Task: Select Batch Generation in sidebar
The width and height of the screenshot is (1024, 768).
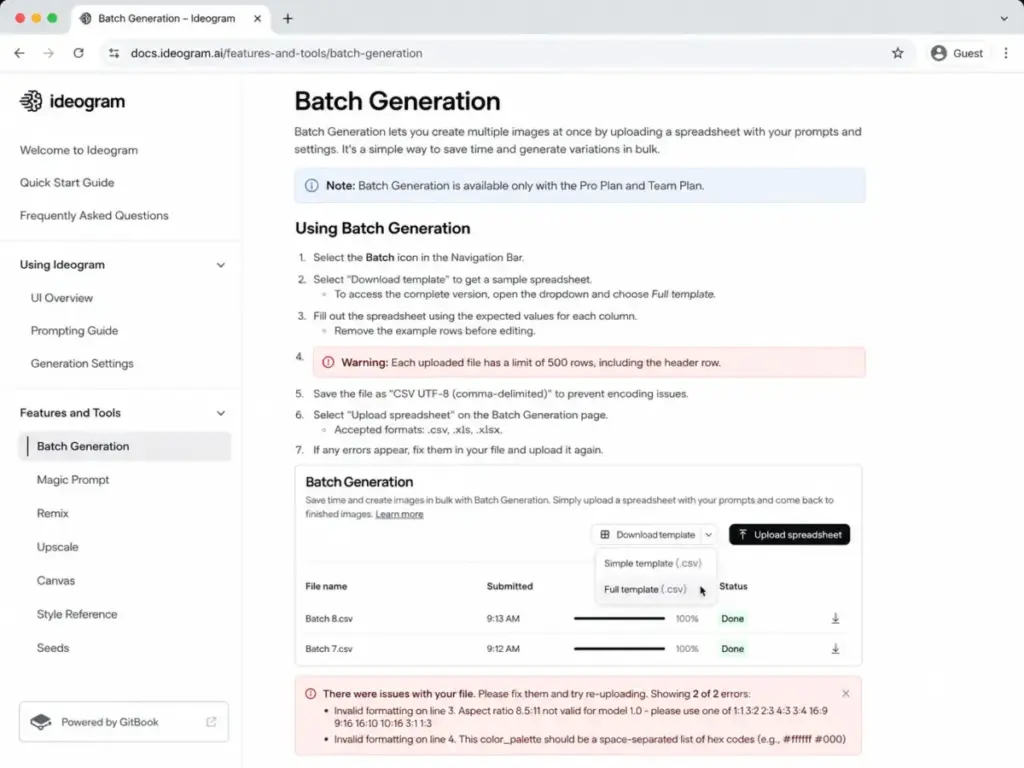Action: pos(124,447)
